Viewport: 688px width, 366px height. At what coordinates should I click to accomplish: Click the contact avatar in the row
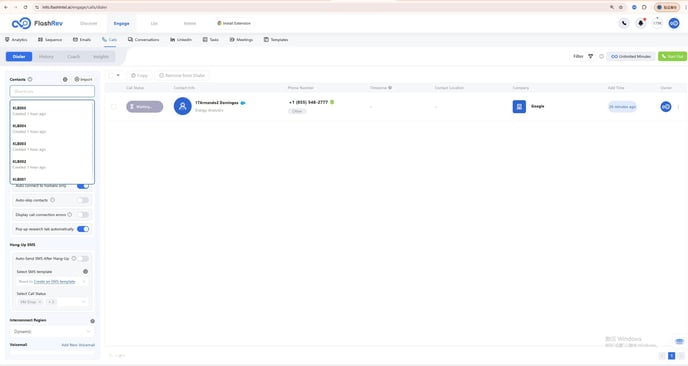point(183,106)
